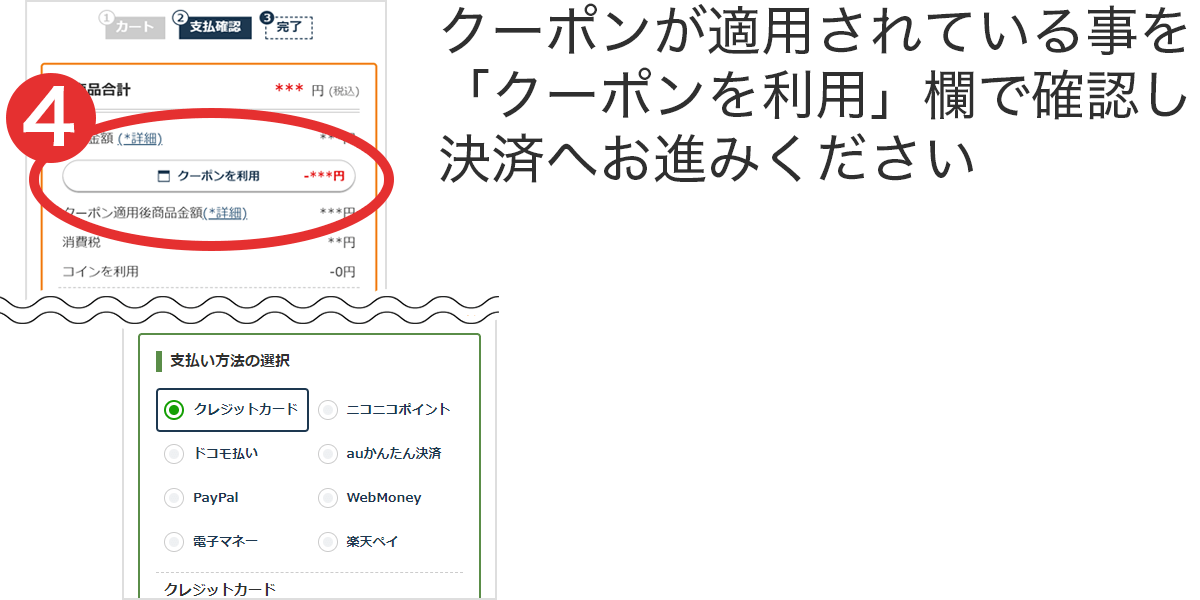Click the coupon discount amount -***円
Image resolution: width=1200 pixels, height=600 pixels.
(x=324, y=176)
